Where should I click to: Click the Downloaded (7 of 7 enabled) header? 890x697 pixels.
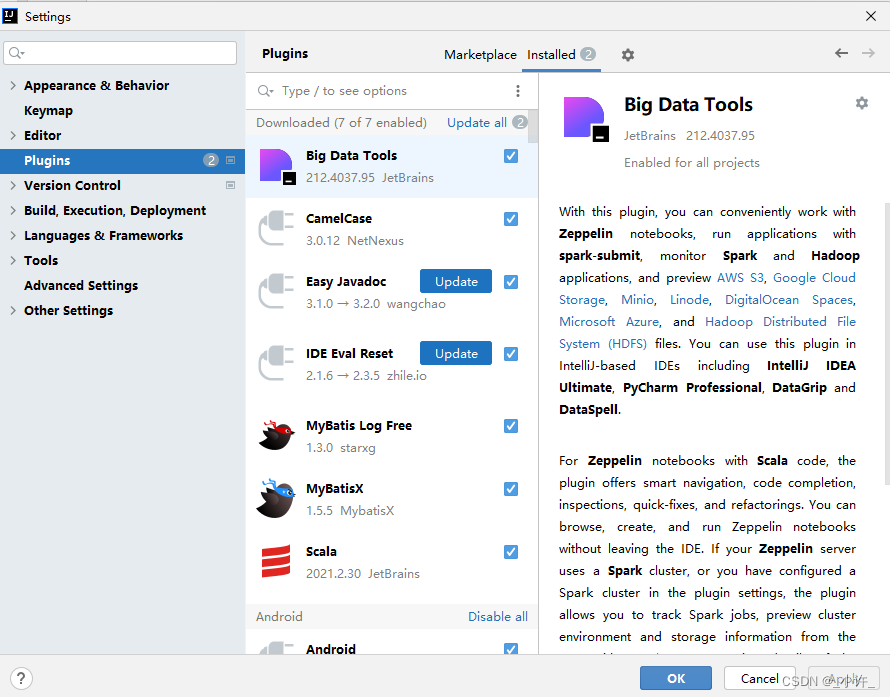point(341,123)
